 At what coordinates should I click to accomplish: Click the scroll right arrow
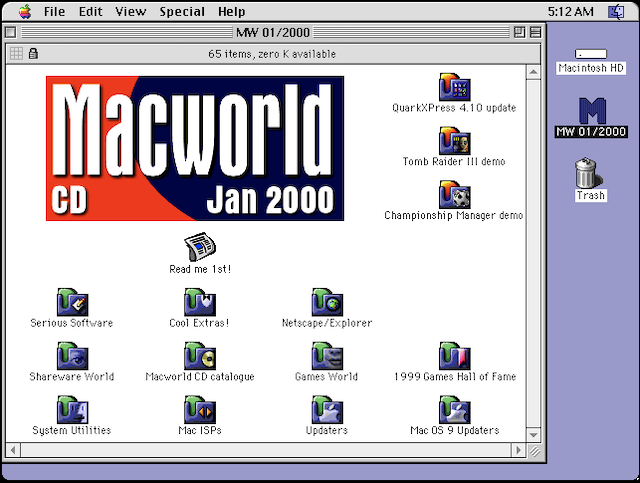pos(518,450)
